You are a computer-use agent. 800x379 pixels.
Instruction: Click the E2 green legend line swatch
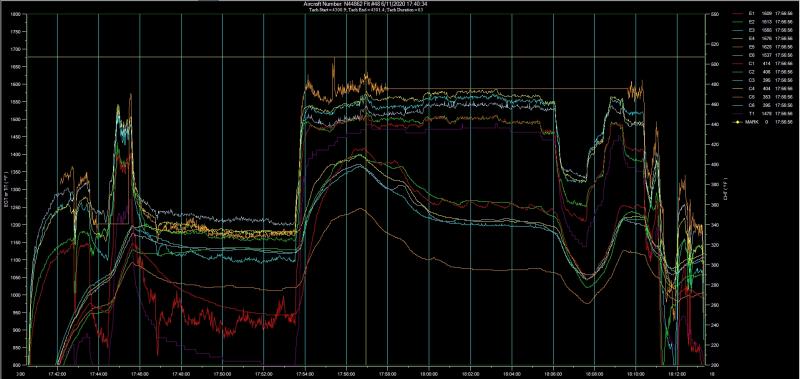click(739, 22)
